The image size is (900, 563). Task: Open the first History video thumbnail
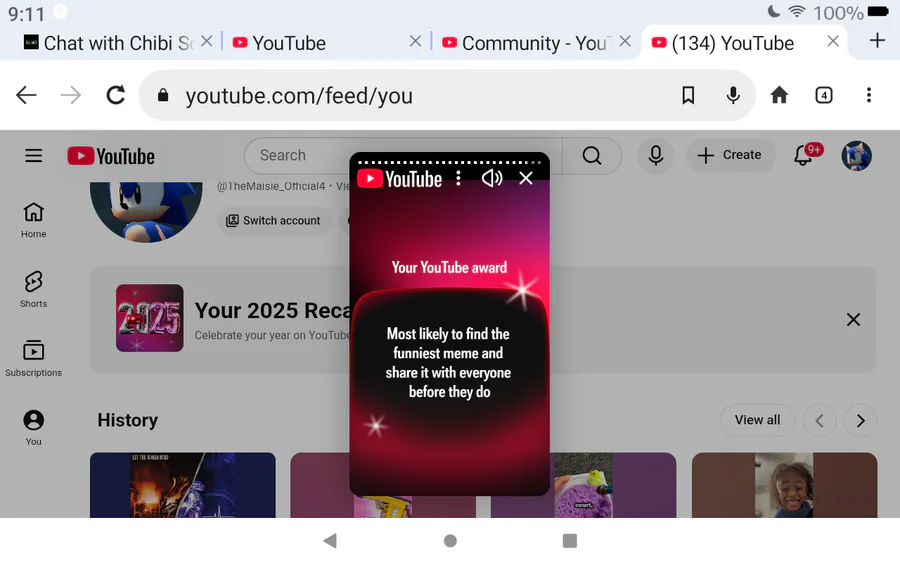click(183, 485)
